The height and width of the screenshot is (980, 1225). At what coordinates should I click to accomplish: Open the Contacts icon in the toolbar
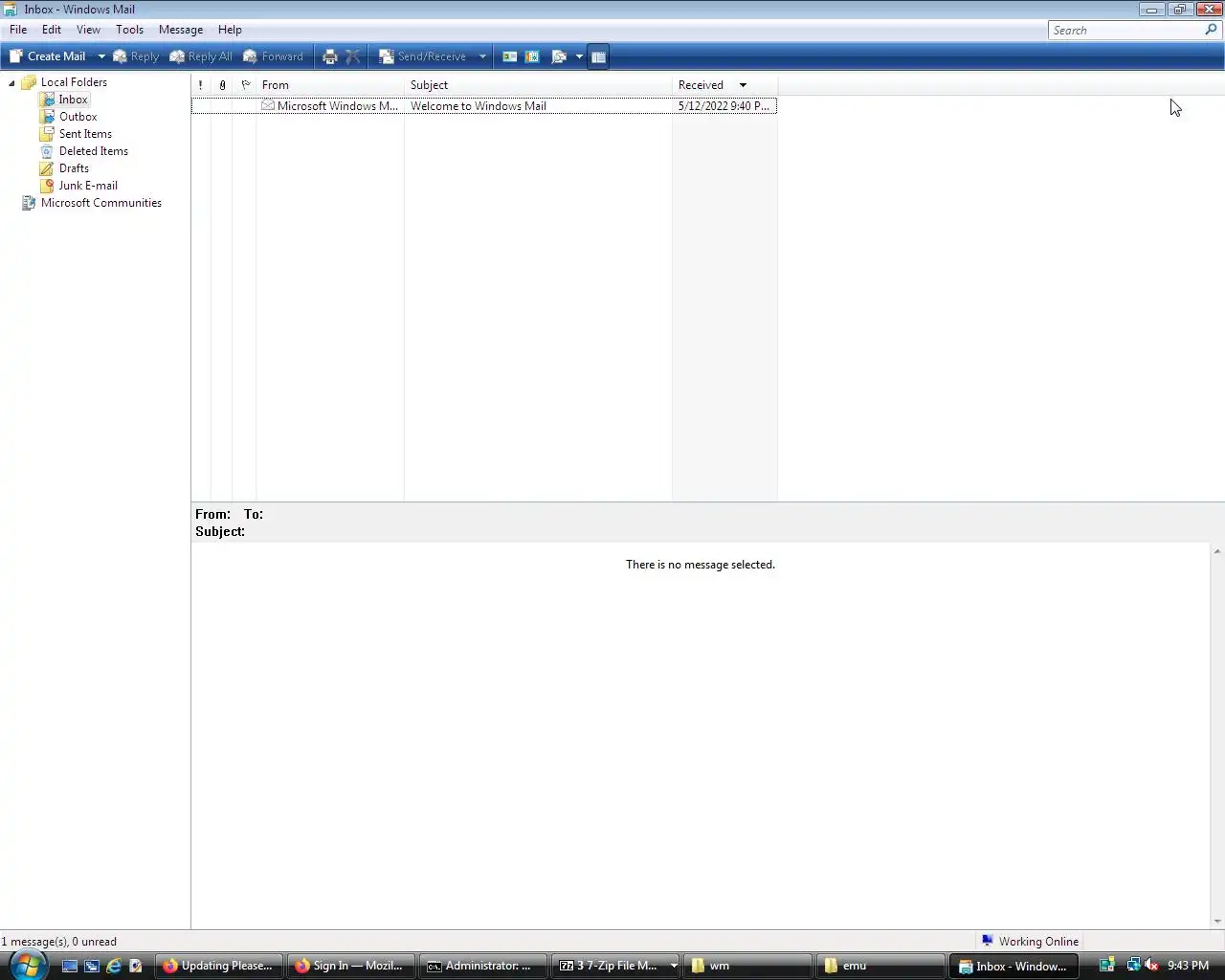coord(510,56)
